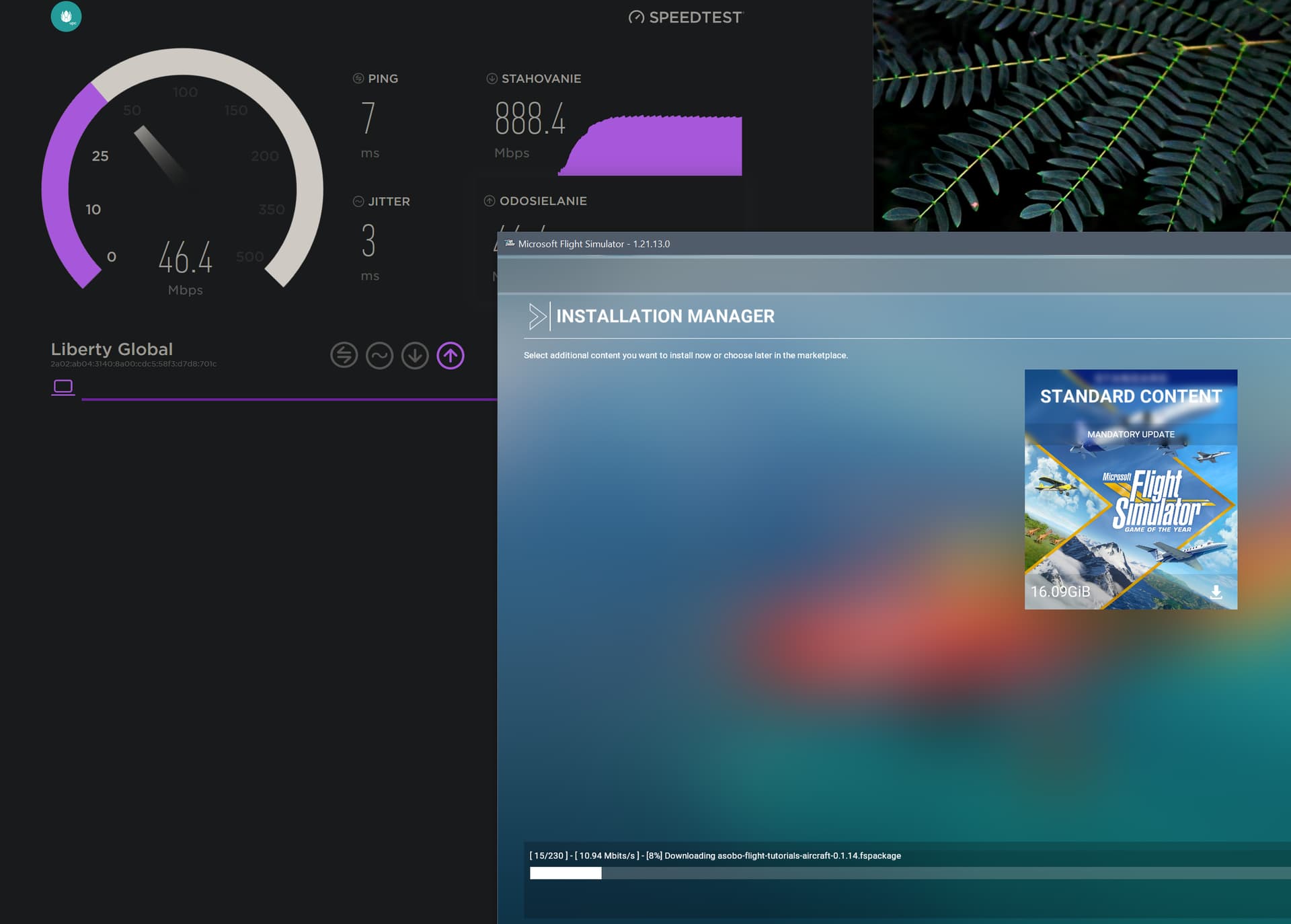1291x924 pixels.
Task: Click the Liberty Global provider name
Action: [112, 349]
